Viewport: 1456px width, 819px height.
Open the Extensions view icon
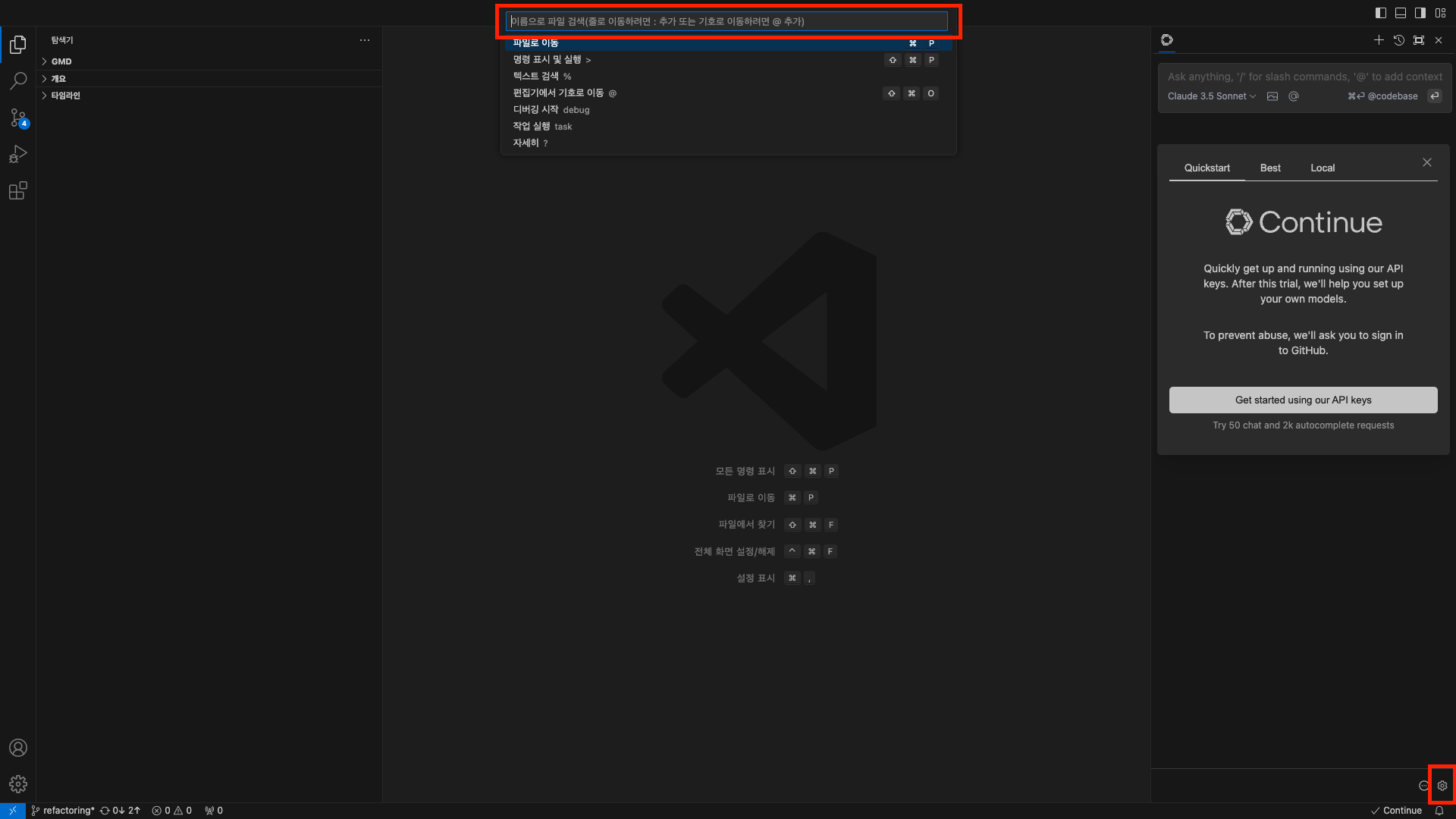(18, 190)
